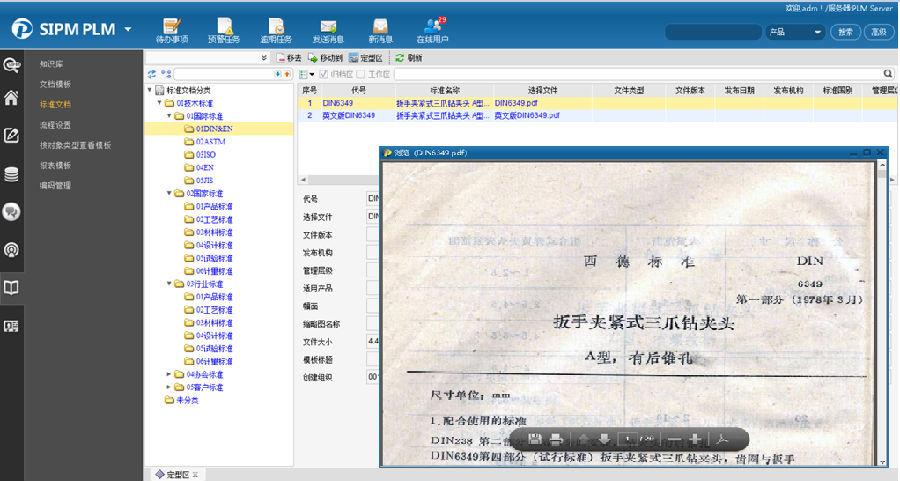Screen dimensions: 900x481
Task: Open the top search globe sidebar icon
Action: click(11, 64)
